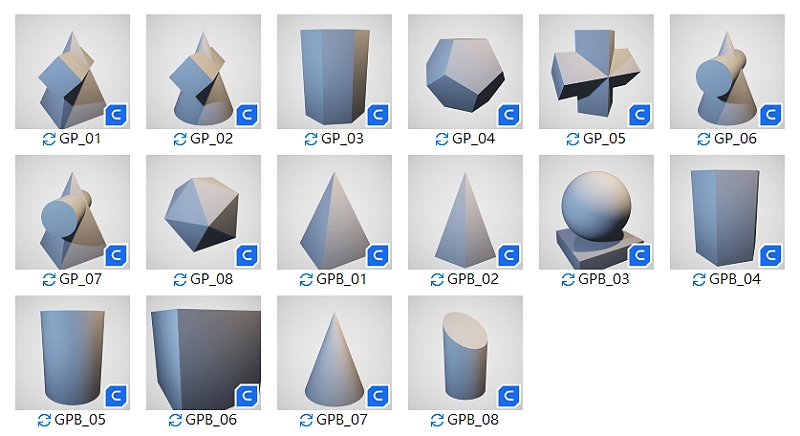800x436 pixels.
Task: Choose the GPB_02 pyramid thumbnail
Action: tap(465, 212)
